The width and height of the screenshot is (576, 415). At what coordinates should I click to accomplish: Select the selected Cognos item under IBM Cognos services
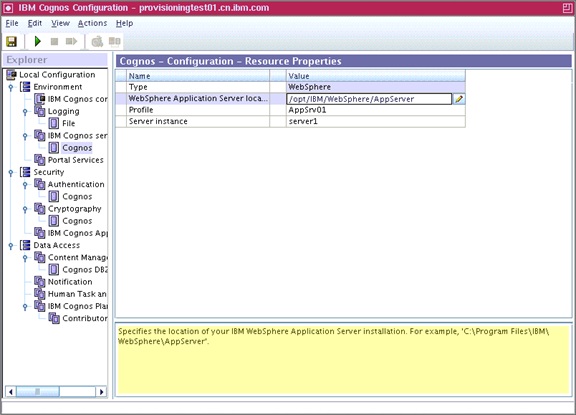pos(77,148)
